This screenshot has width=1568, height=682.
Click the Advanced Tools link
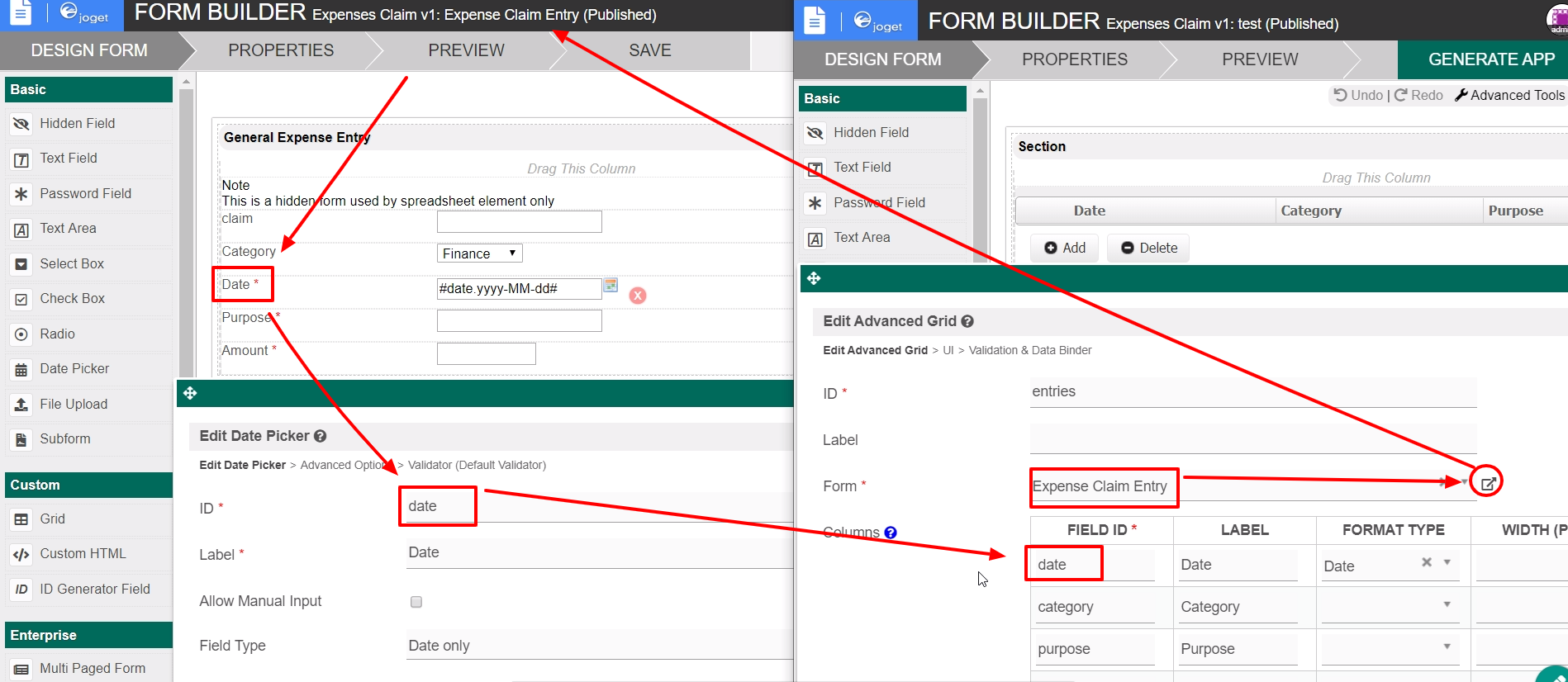[x=1509, y=95]
